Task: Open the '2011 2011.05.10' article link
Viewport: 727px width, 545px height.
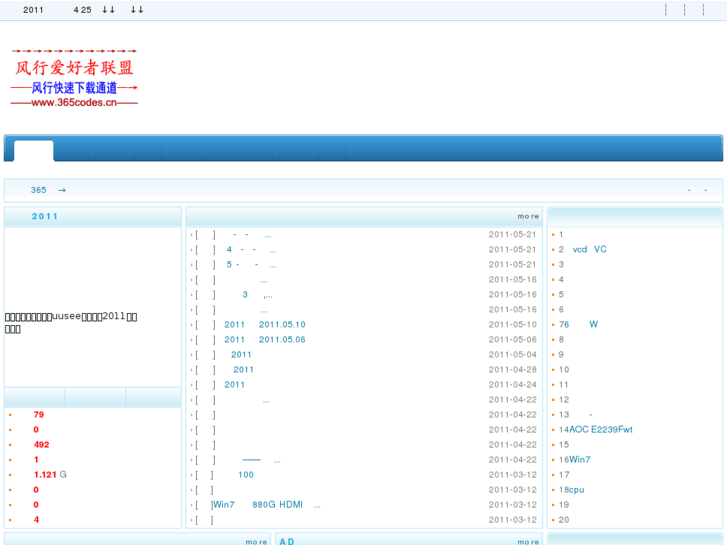Action: (265, 325)
